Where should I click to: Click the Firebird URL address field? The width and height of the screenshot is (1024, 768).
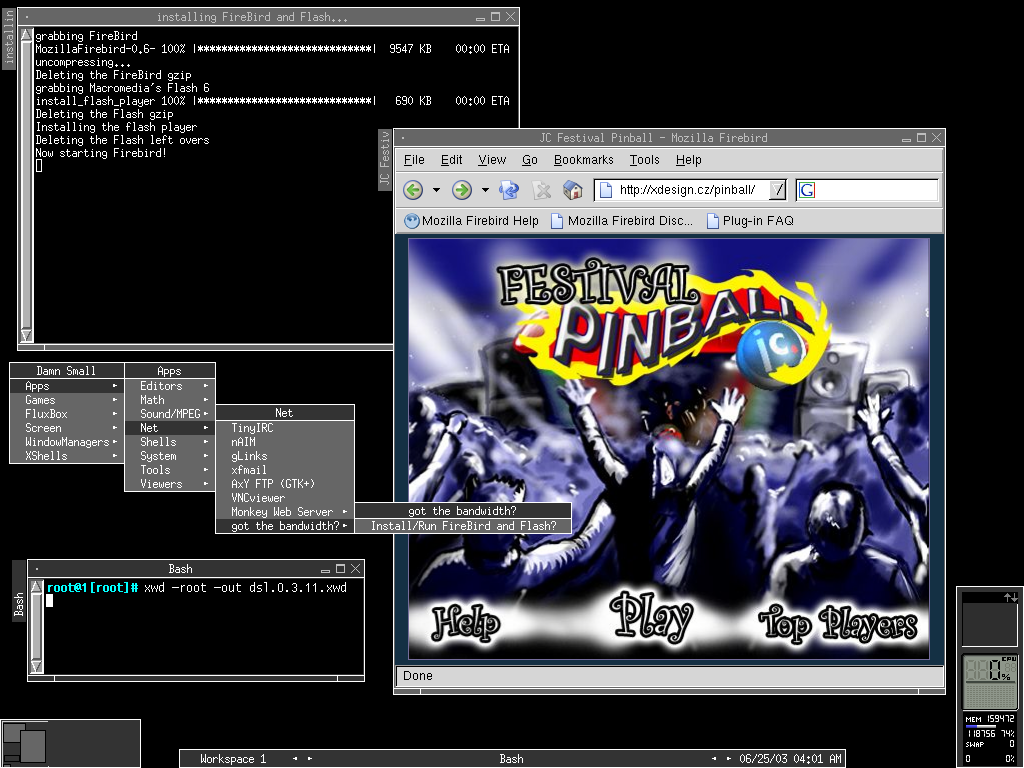tap(692, 190)
